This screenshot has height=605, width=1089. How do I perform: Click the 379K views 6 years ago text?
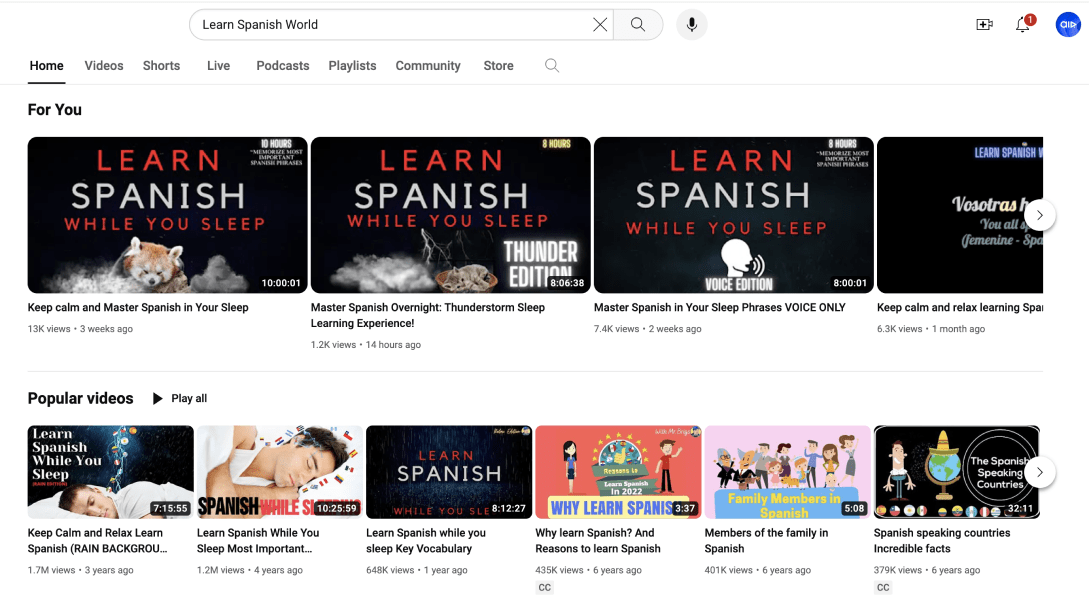pyautogui.click(x=926, y=570)
